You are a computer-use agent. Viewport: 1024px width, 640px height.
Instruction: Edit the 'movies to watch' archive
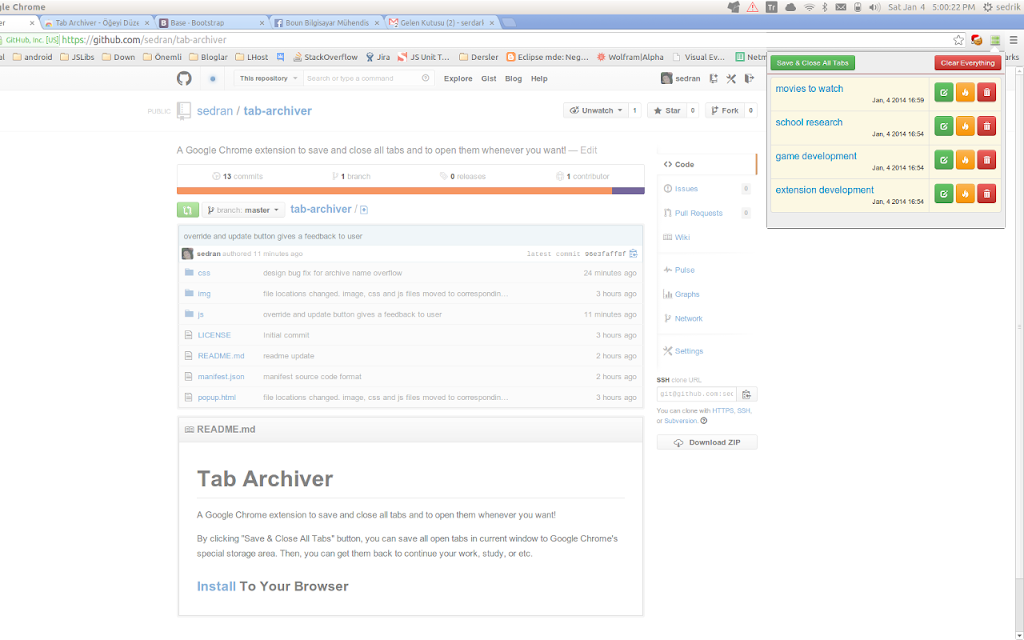click(x=944, y=92)
